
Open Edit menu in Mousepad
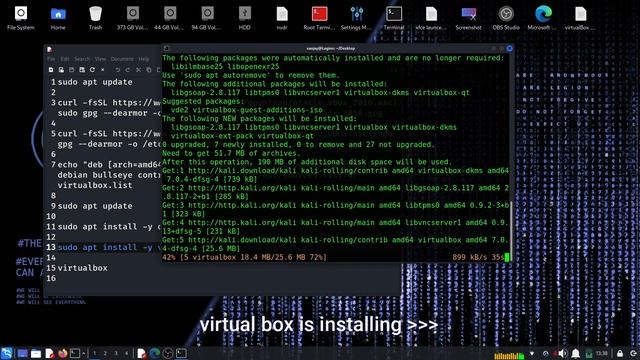[x=65, y=59]
